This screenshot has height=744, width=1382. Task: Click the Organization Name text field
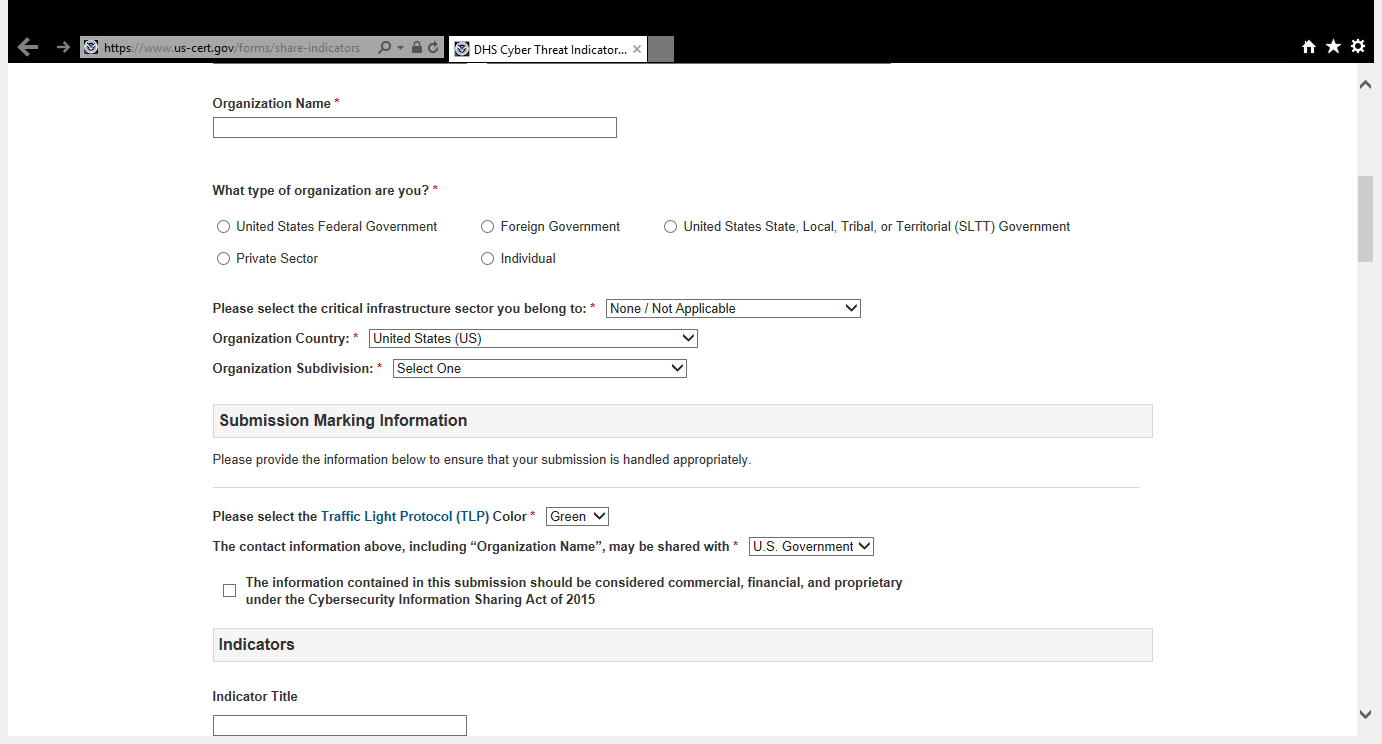coord(414,128)
